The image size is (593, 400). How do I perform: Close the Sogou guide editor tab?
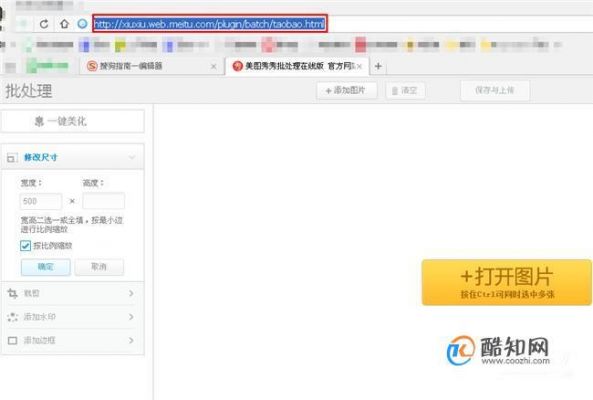point(214,67)
